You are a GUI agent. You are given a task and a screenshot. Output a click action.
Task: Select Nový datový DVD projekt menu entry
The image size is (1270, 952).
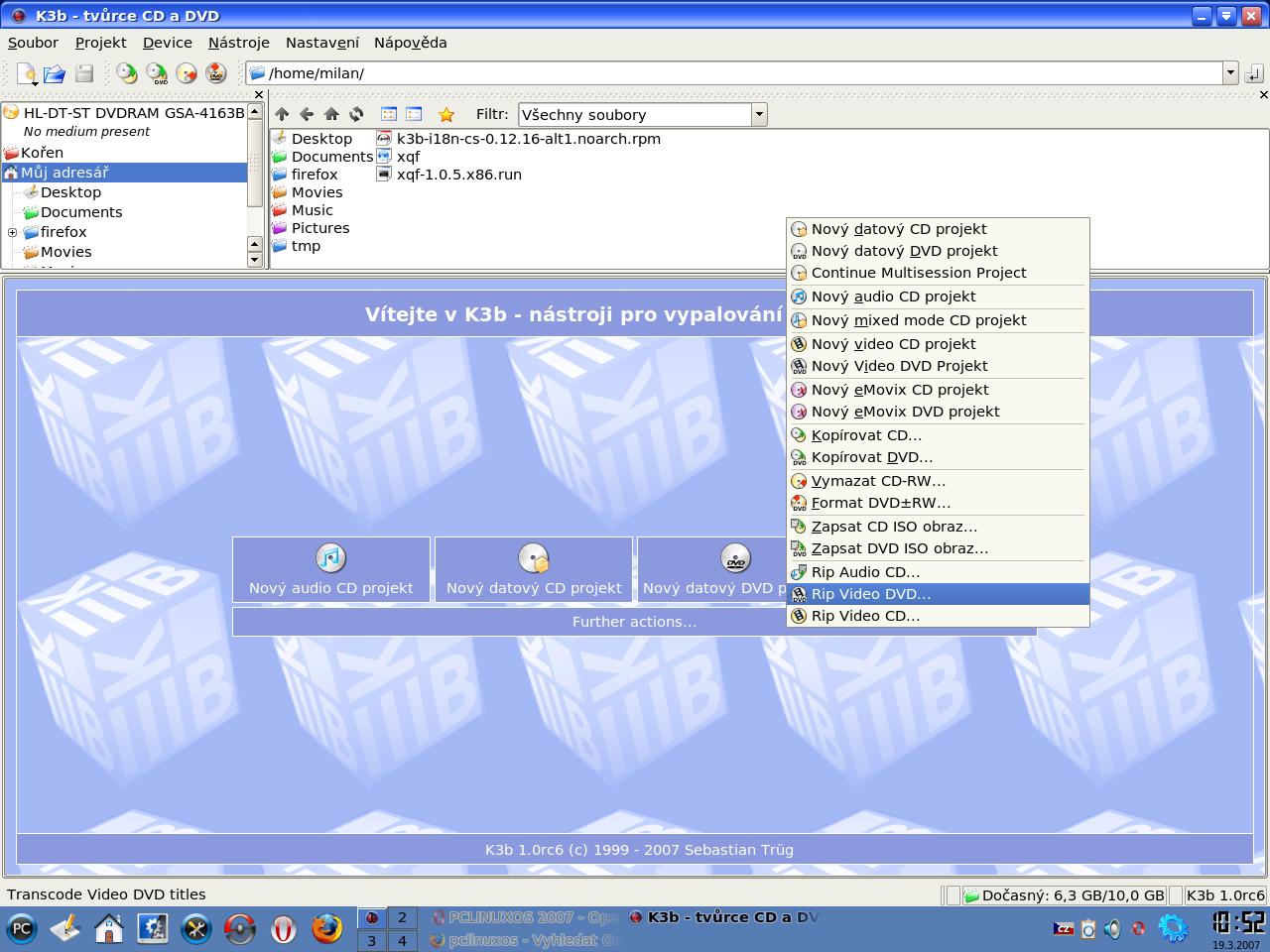938,251
